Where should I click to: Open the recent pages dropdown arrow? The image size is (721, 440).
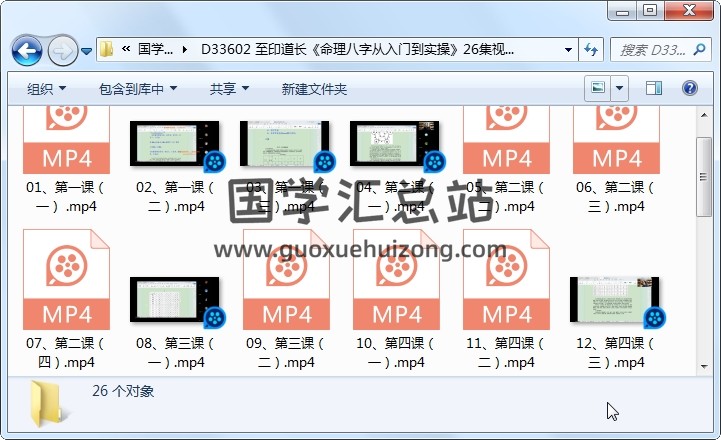click(87, 50)
